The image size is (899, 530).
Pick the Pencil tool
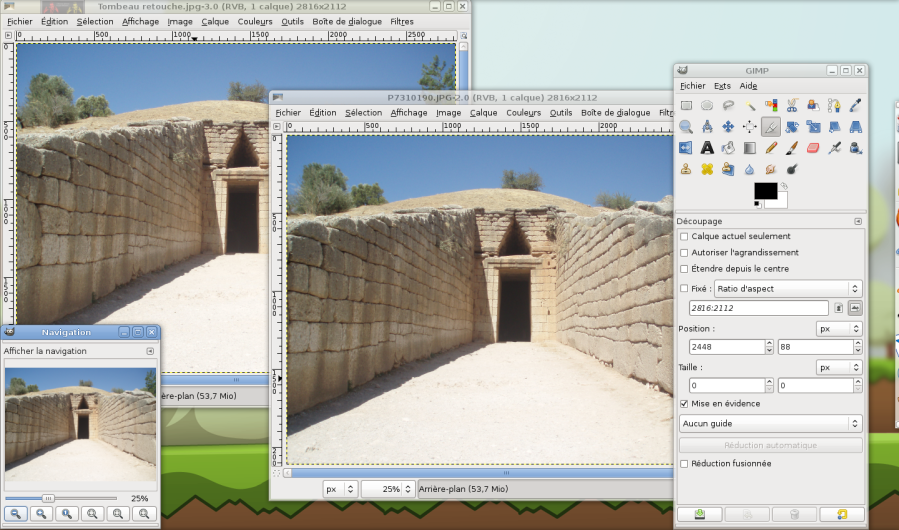click(x=770, y=148)
